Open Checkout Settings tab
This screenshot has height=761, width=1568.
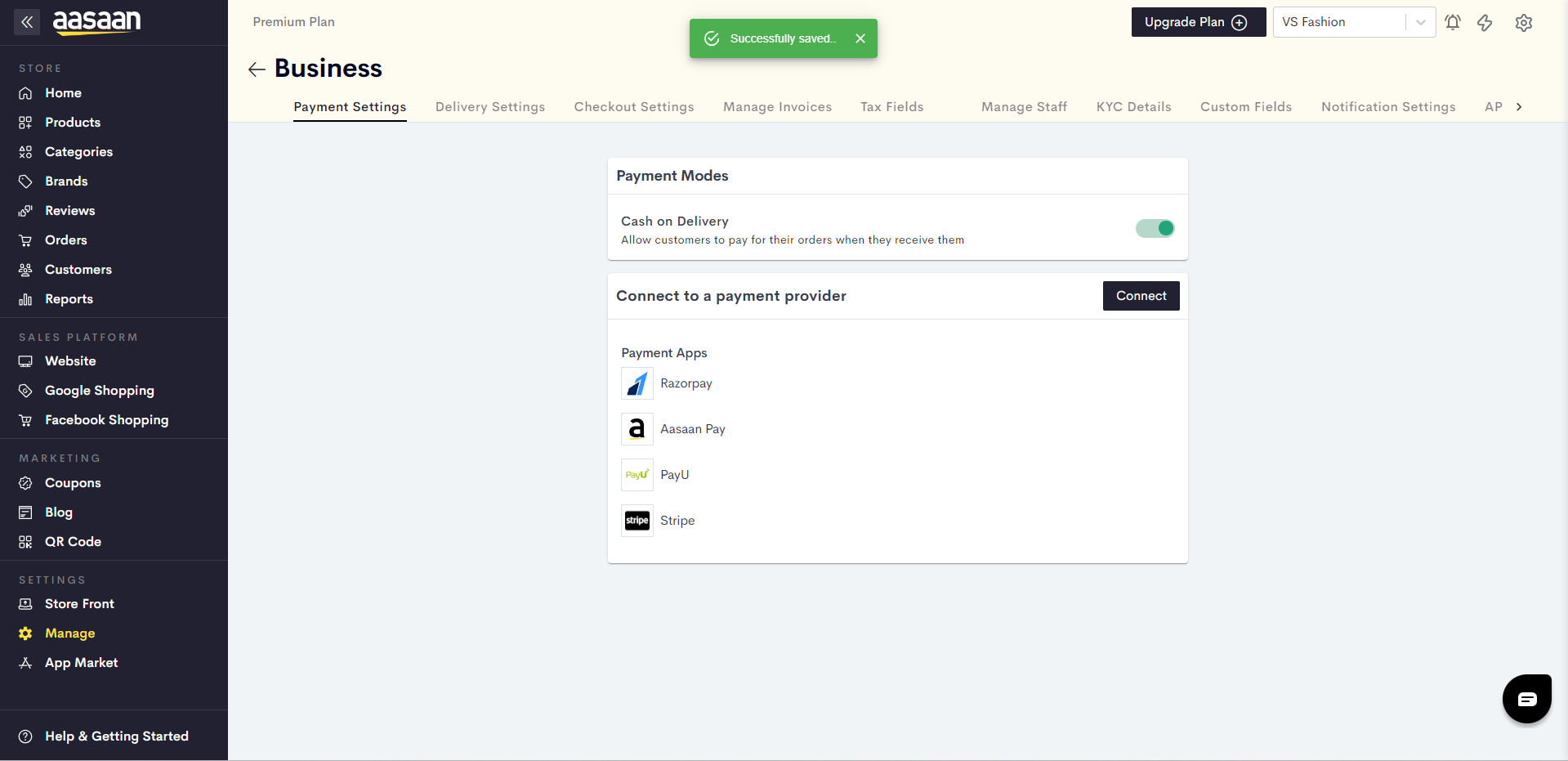click(634, 107)
